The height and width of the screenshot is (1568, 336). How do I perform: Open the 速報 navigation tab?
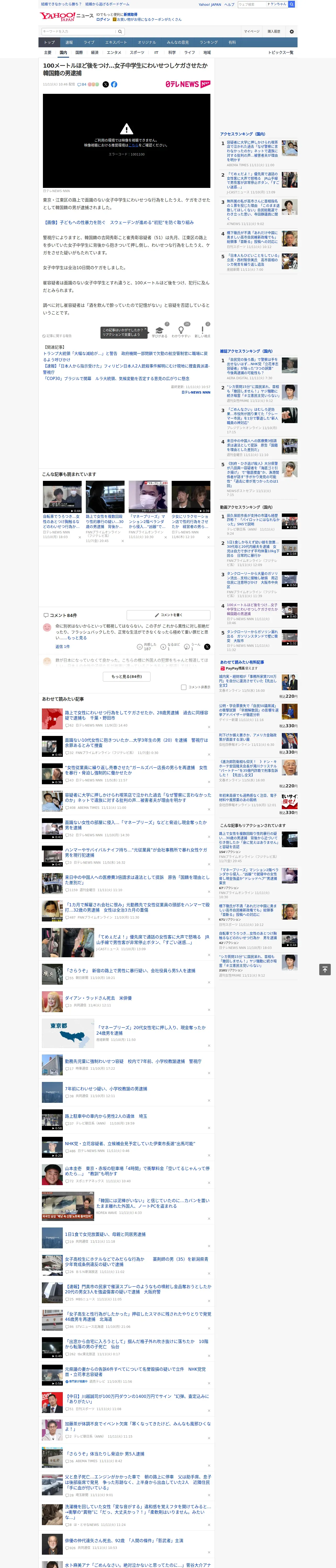click(69, 43)
